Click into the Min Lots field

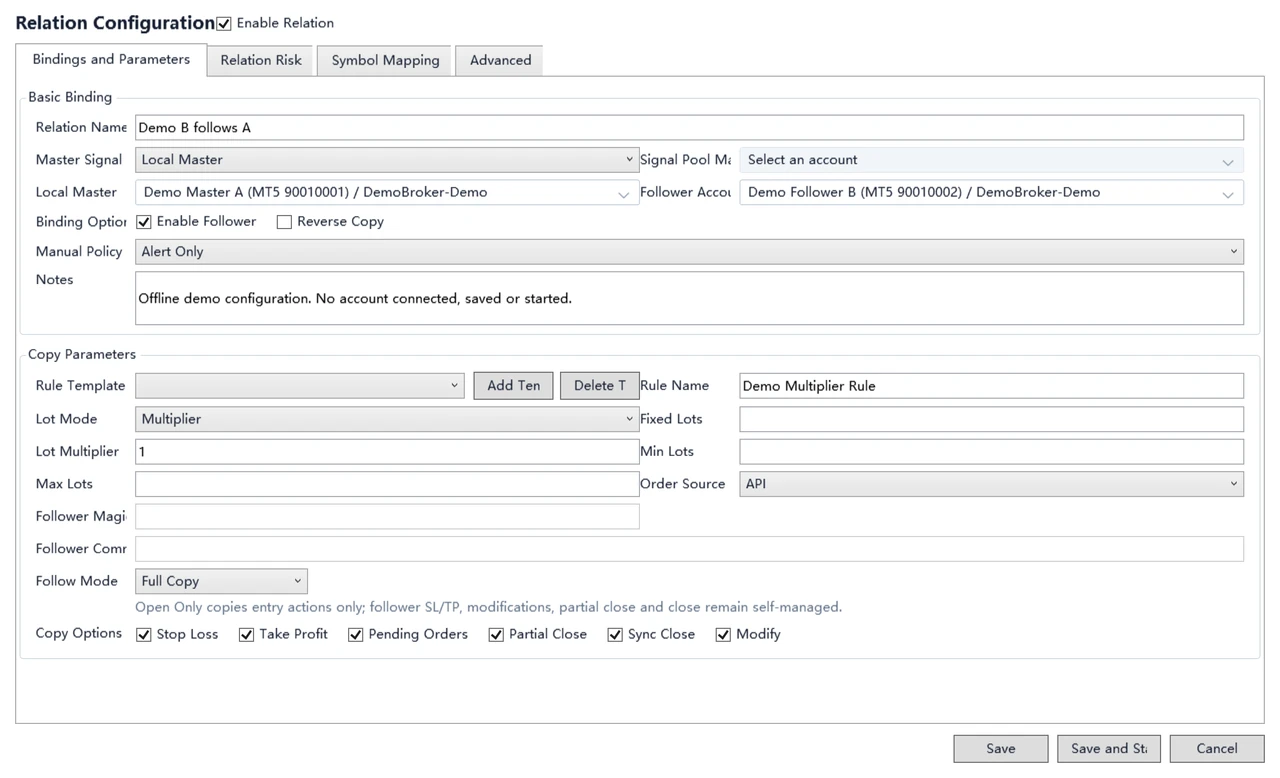991,452
